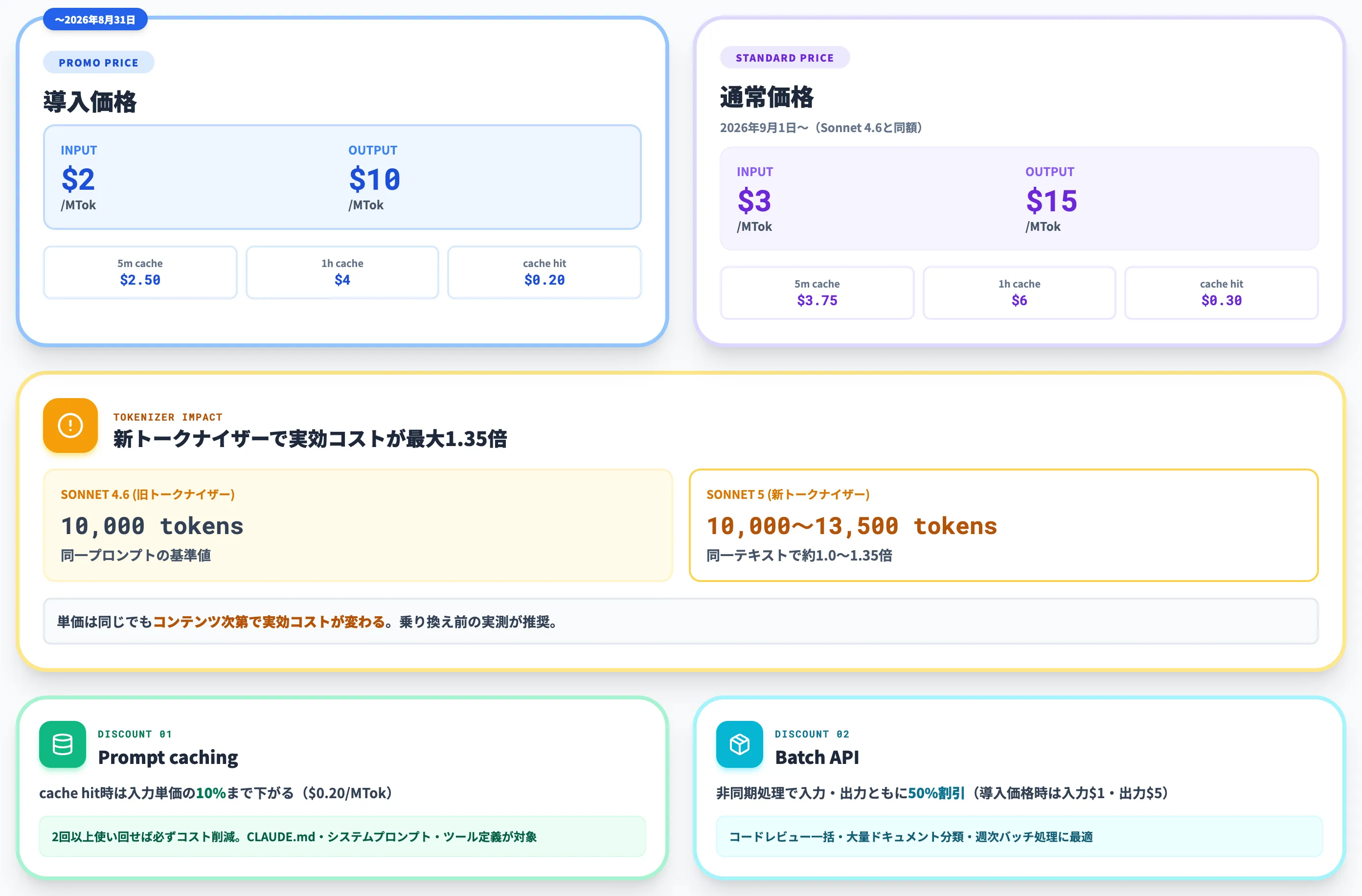Image resolution: width=1362 pixels, height=896 pixels.
Task: Click the TOKENIZER IMPACT label
Action: tap(168, 417)
